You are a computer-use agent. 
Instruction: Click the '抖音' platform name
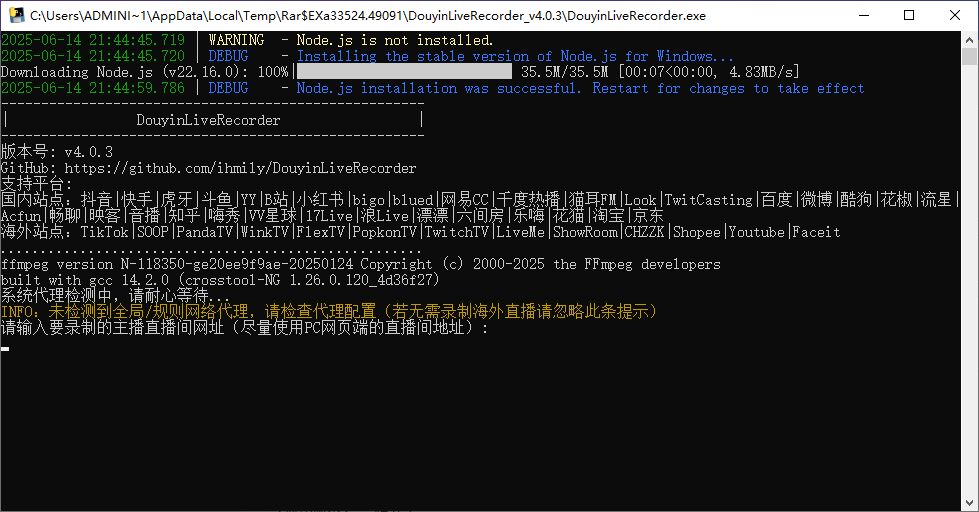click(96, 200)
